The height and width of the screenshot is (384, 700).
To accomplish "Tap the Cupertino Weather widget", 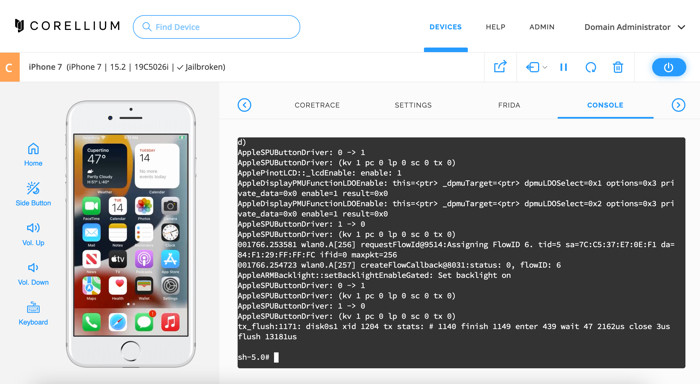I will pos(104,166).
